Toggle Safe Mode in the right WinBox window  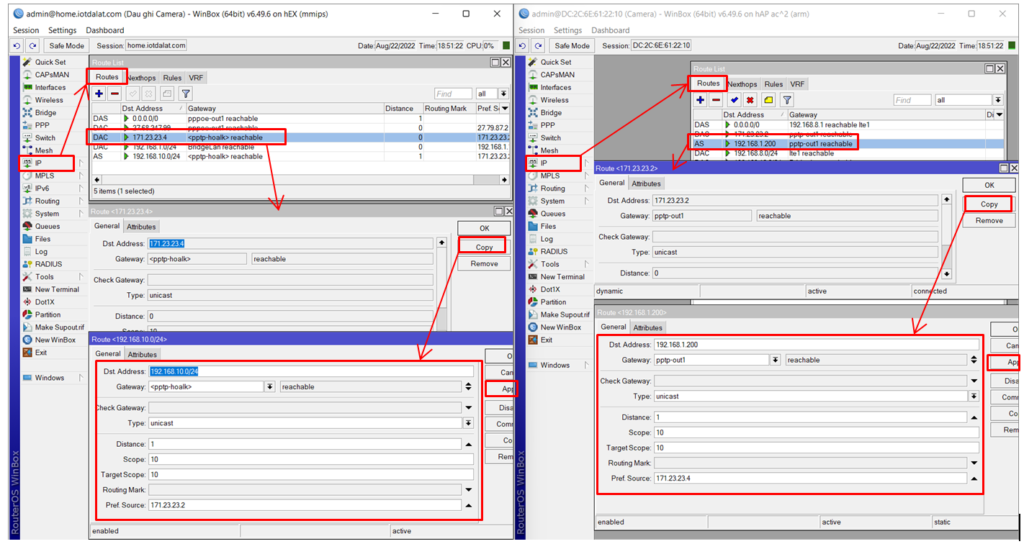(x=571, y=46)
